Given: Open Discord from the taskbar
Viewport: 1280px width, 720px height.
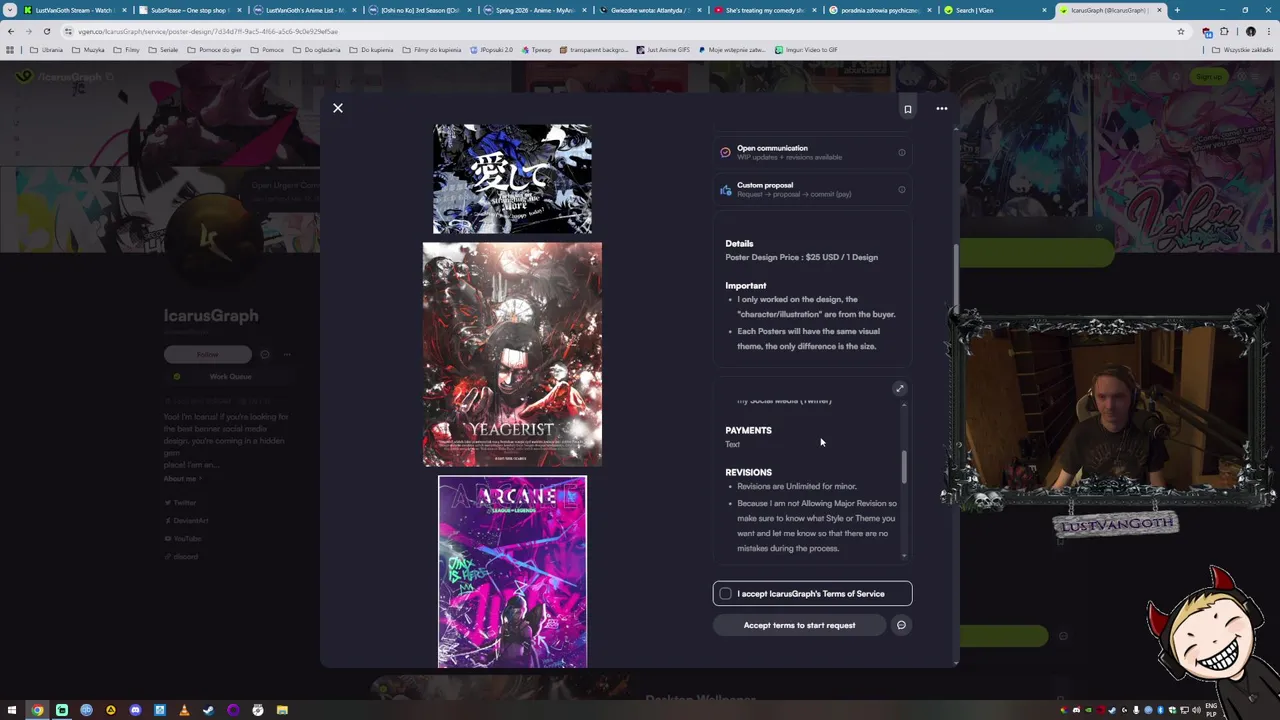Looking at the screenshot, I should (x=135, y=710).
